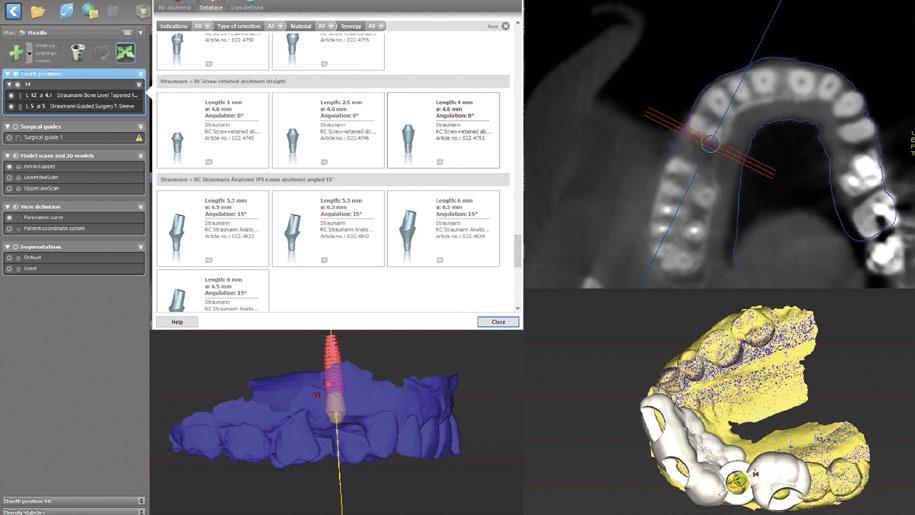
Task: Select straight abutment with Length 4 mm
Action: point(443,130)
